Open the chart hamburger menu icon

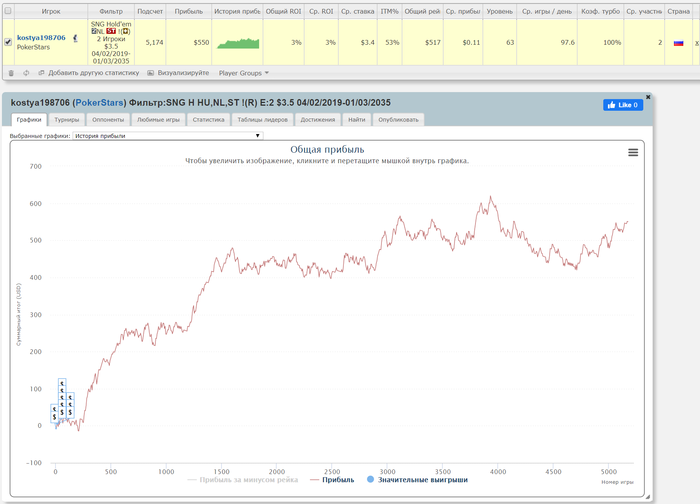[x=633, y=153]
